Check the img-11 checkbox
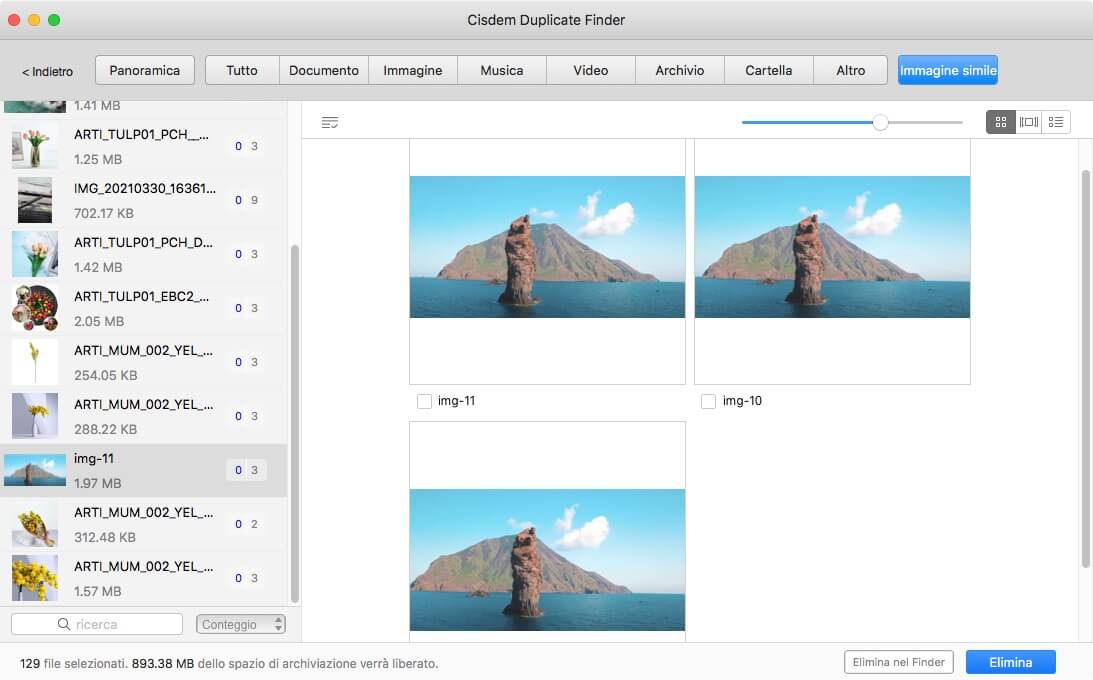This screenshot has height=680, width=1093. 424,401
